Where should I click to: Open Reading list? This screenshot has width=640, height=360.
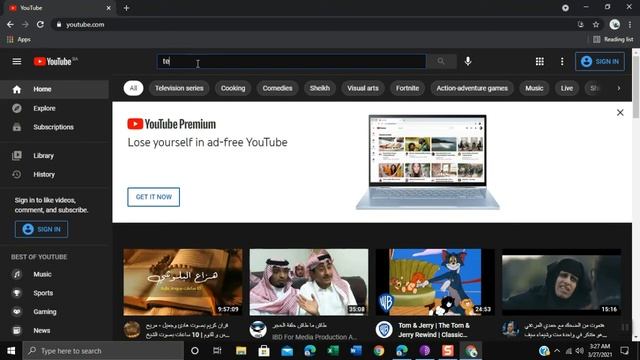click(613, 40)
